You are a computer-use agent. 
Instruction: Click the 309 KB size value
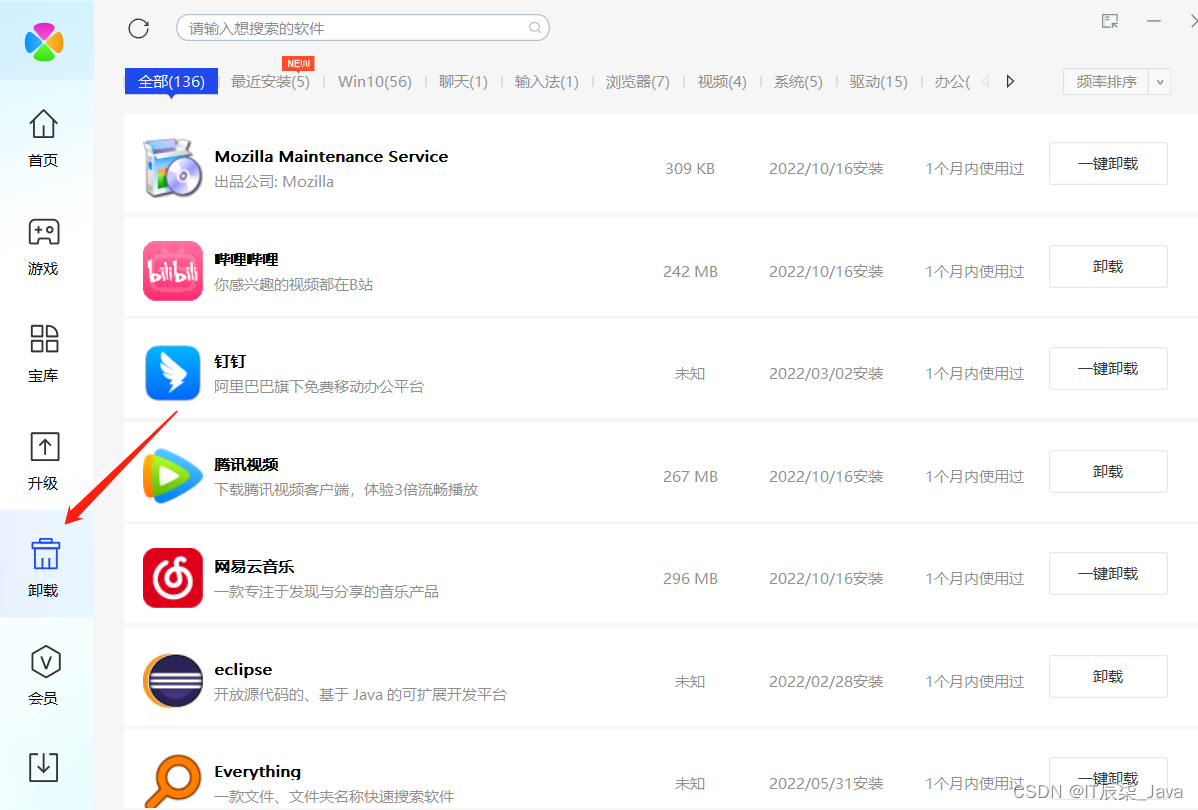pyautogui.click(x=690, y=169)
